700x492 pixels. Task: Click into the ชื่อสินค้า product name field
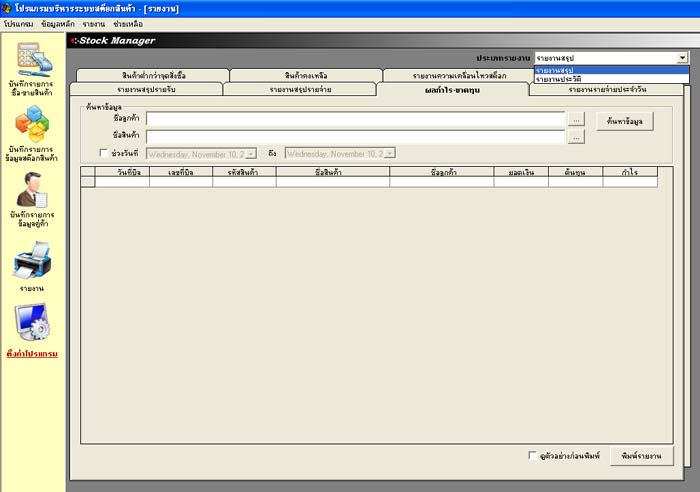click(x=355, y=136)
